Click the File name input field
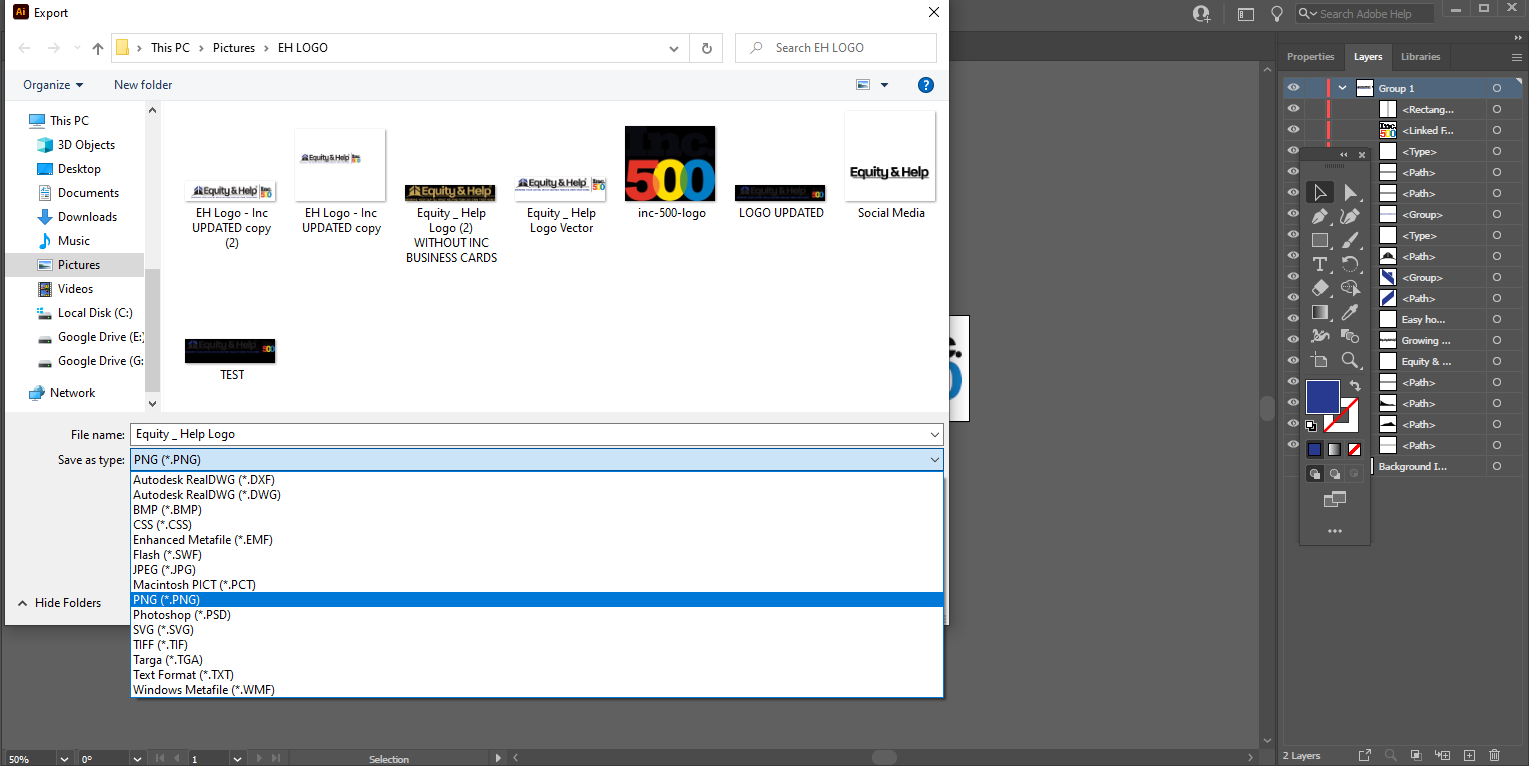The width and height of the screenshot is (1529, 766). pos(529,435)
